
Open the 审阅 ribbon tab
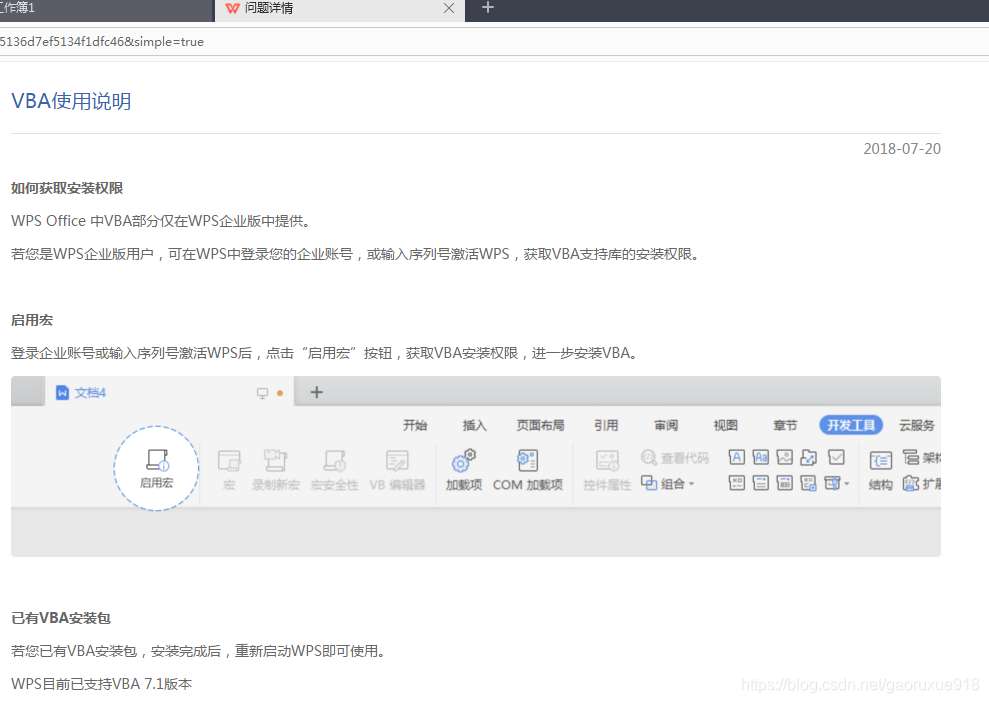pos(665,426)
